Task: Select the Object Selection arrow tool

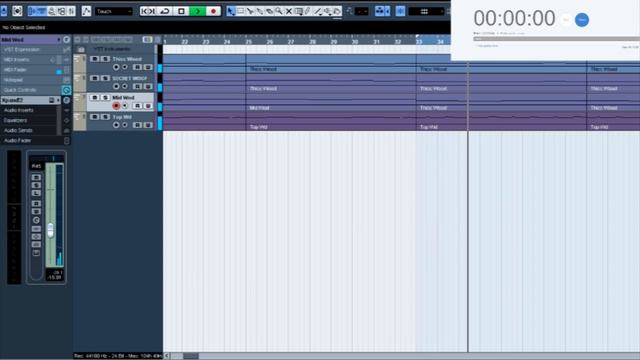Action: point(231,11)
